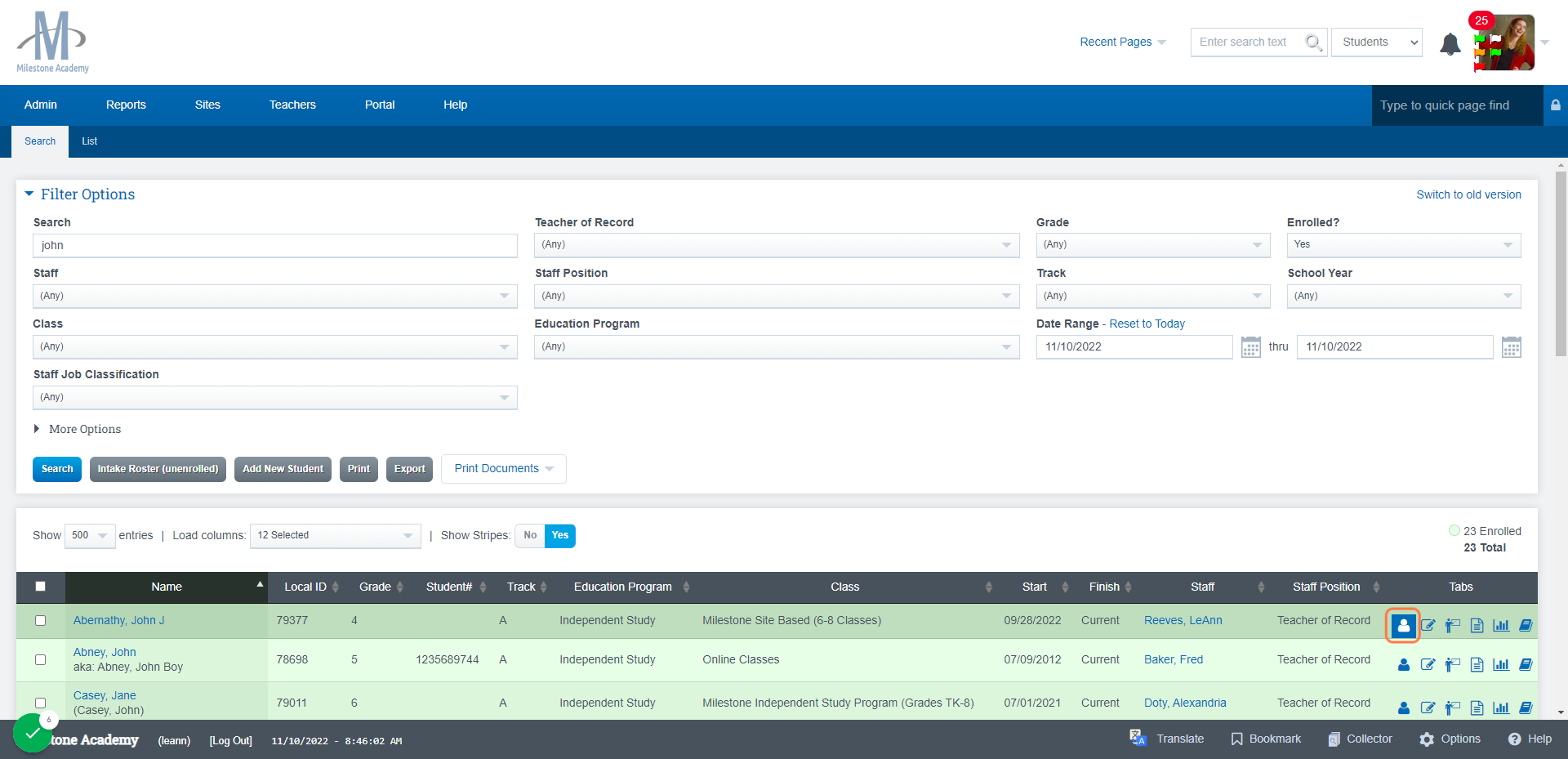Open the Grade filter dropdown
This screenshot has width=1568, height=759.
1153,245
